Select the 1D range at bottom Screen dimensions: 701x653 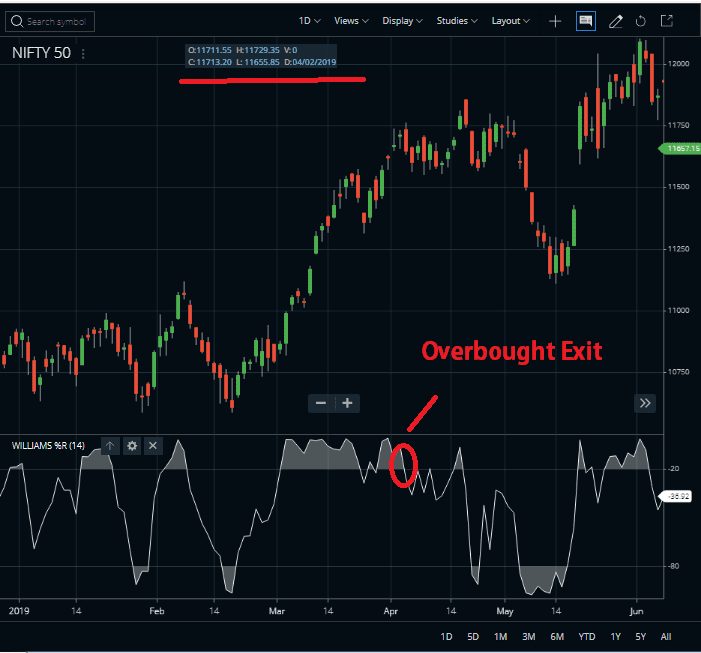(x=446, y=636)
